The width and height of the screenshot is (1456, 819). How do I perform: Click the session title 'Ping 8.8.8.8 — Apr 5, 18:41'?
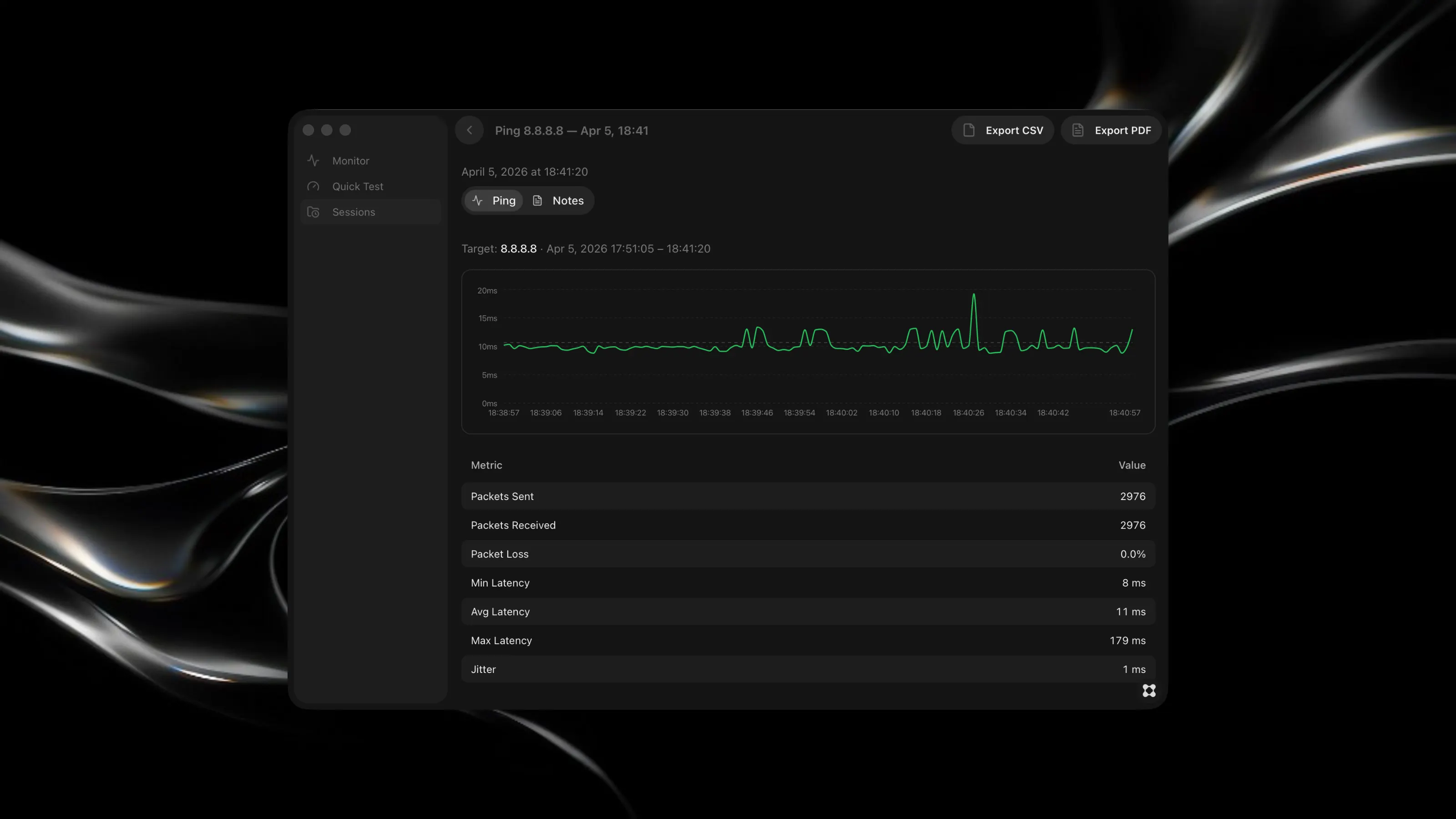571,131
